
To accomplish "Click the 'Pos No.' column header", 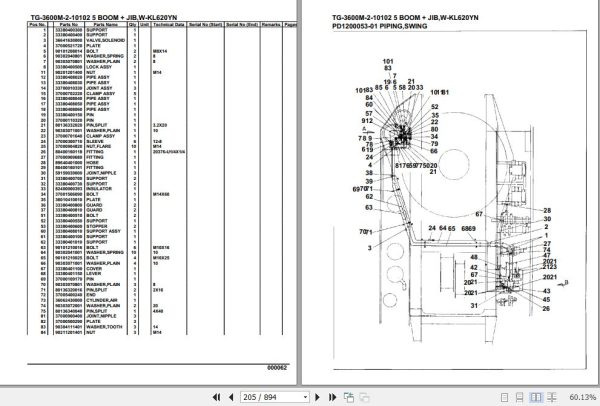I will pos(38,24).
